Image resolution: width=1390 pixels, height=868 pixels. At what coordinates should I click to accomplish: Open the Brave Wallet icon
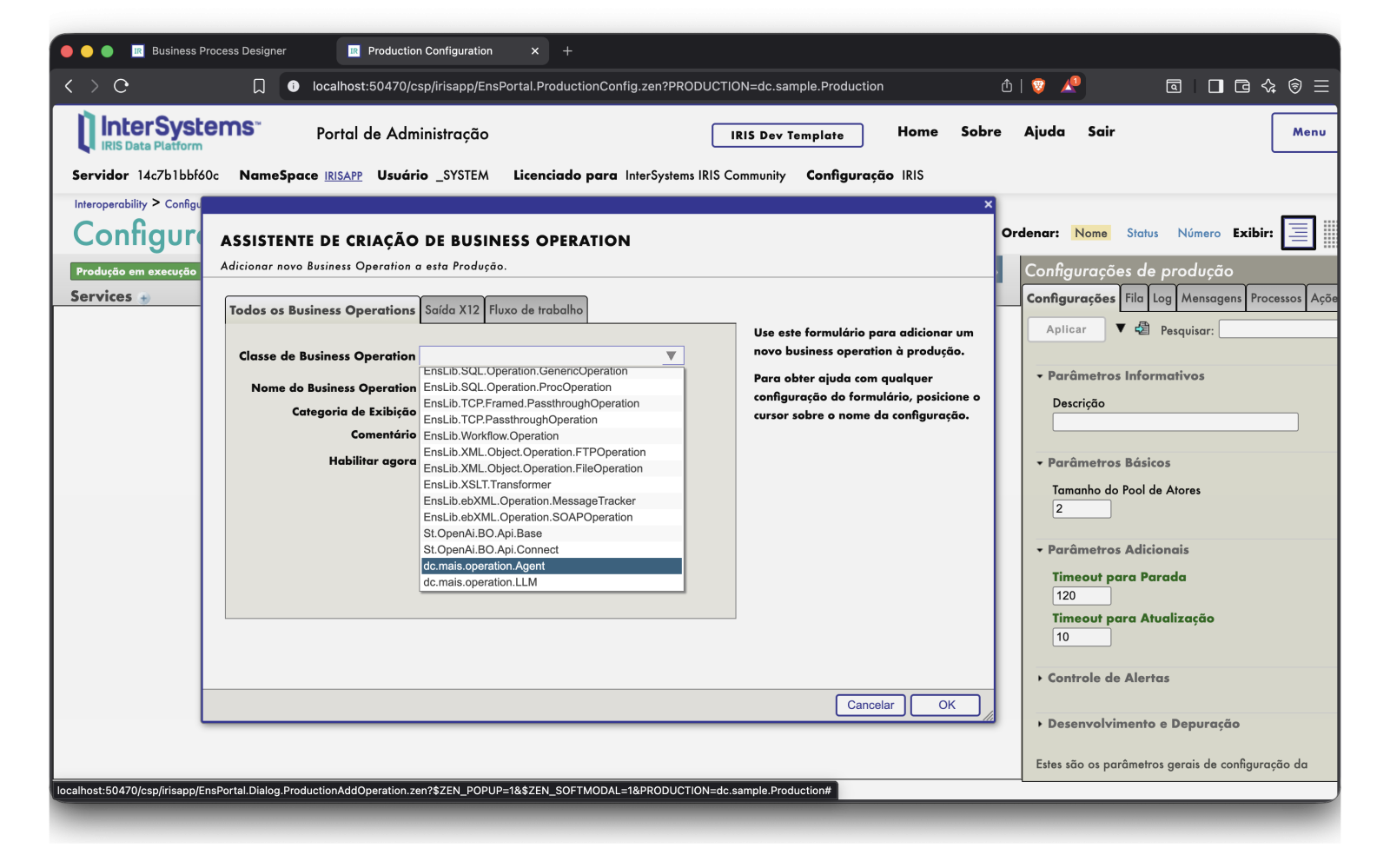1242,86
